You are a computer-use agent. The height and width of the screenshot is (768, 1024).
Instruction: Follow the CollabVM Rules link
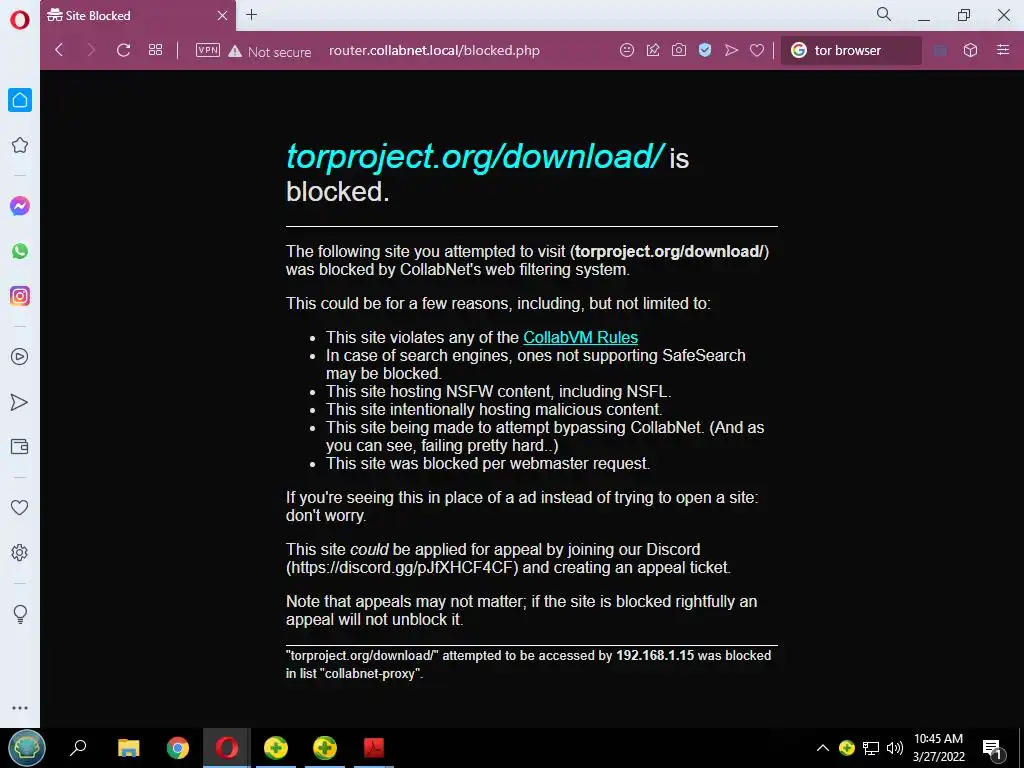tap(581, 338)
